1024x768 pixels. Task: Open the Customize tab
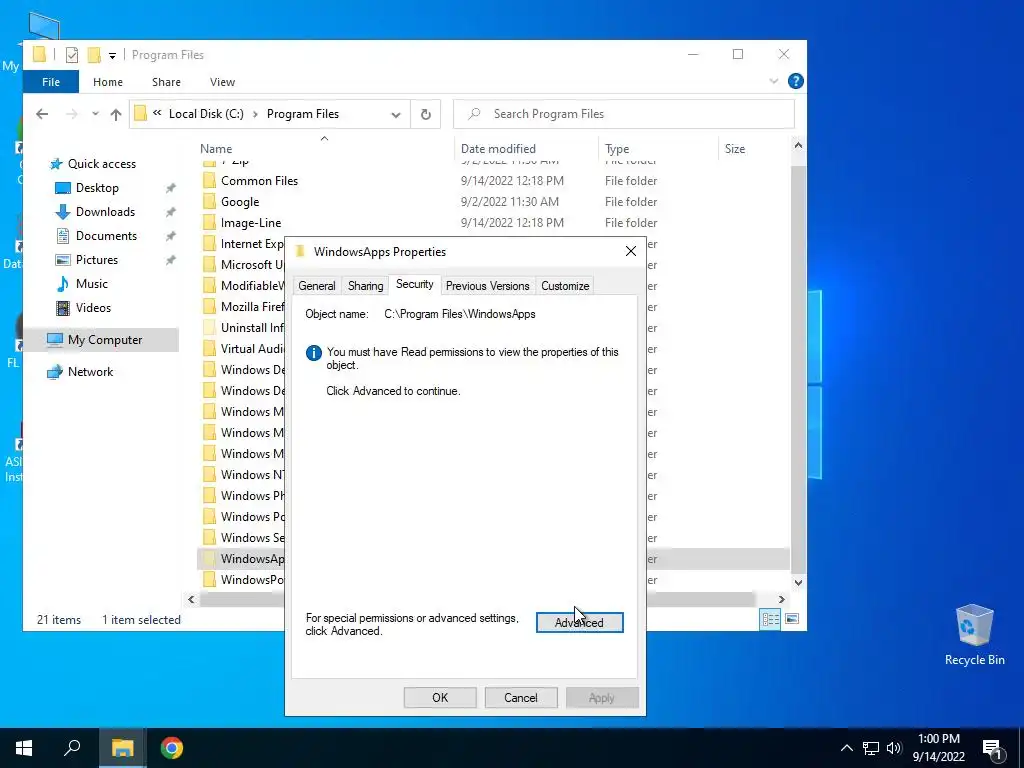pyautogui.click(x=565, y=285)
